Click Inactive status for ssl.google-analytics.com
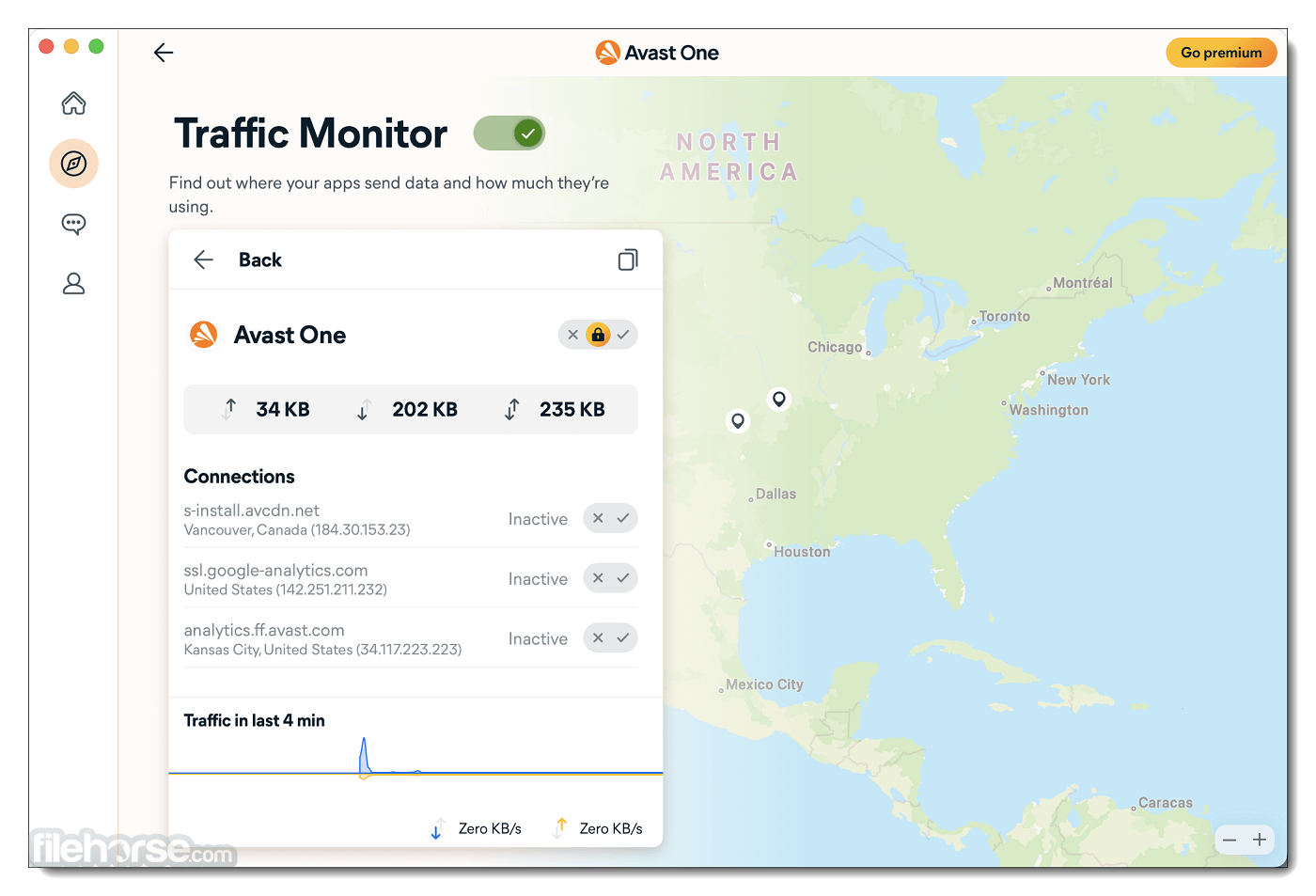 point(538,579)
